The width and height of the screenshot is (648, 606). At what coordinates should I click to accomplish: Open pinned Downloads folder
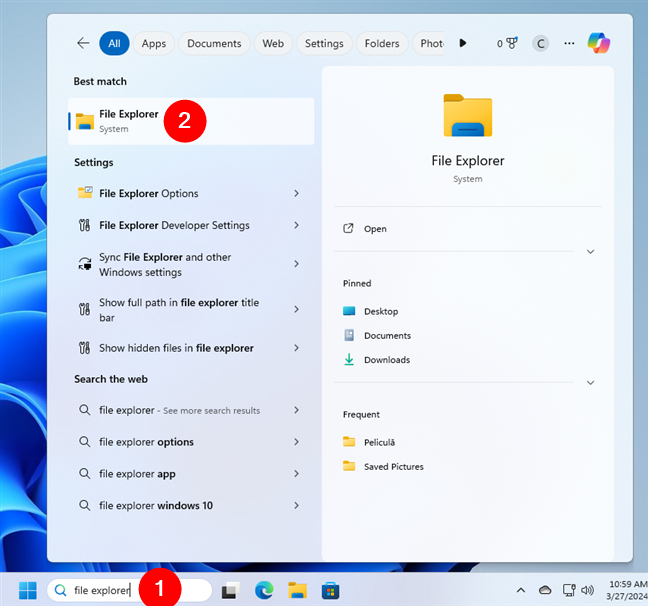[376, 360]
